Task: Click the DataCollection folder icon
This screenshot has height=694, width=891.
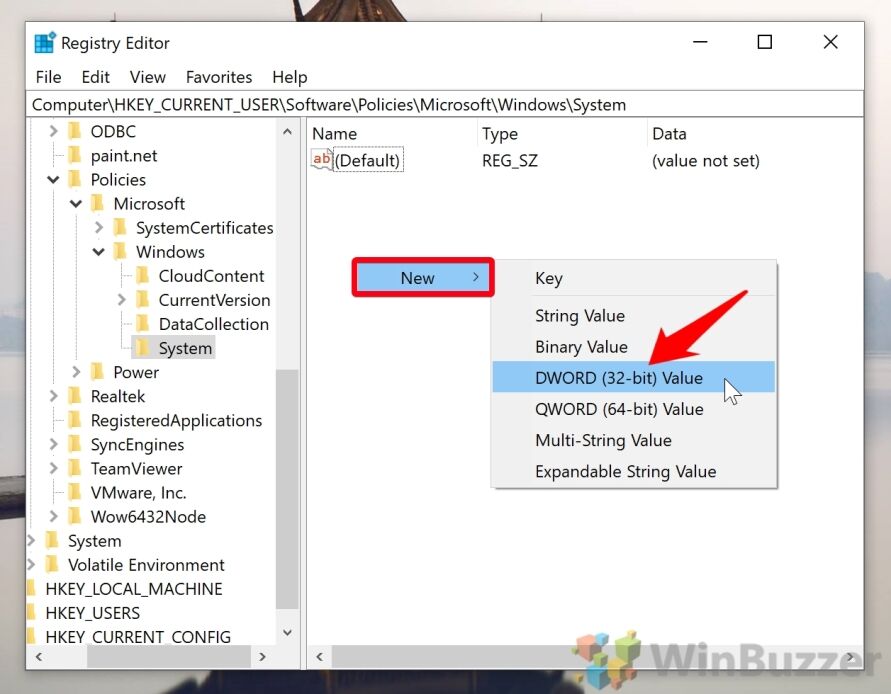Action: pos(143,324)
